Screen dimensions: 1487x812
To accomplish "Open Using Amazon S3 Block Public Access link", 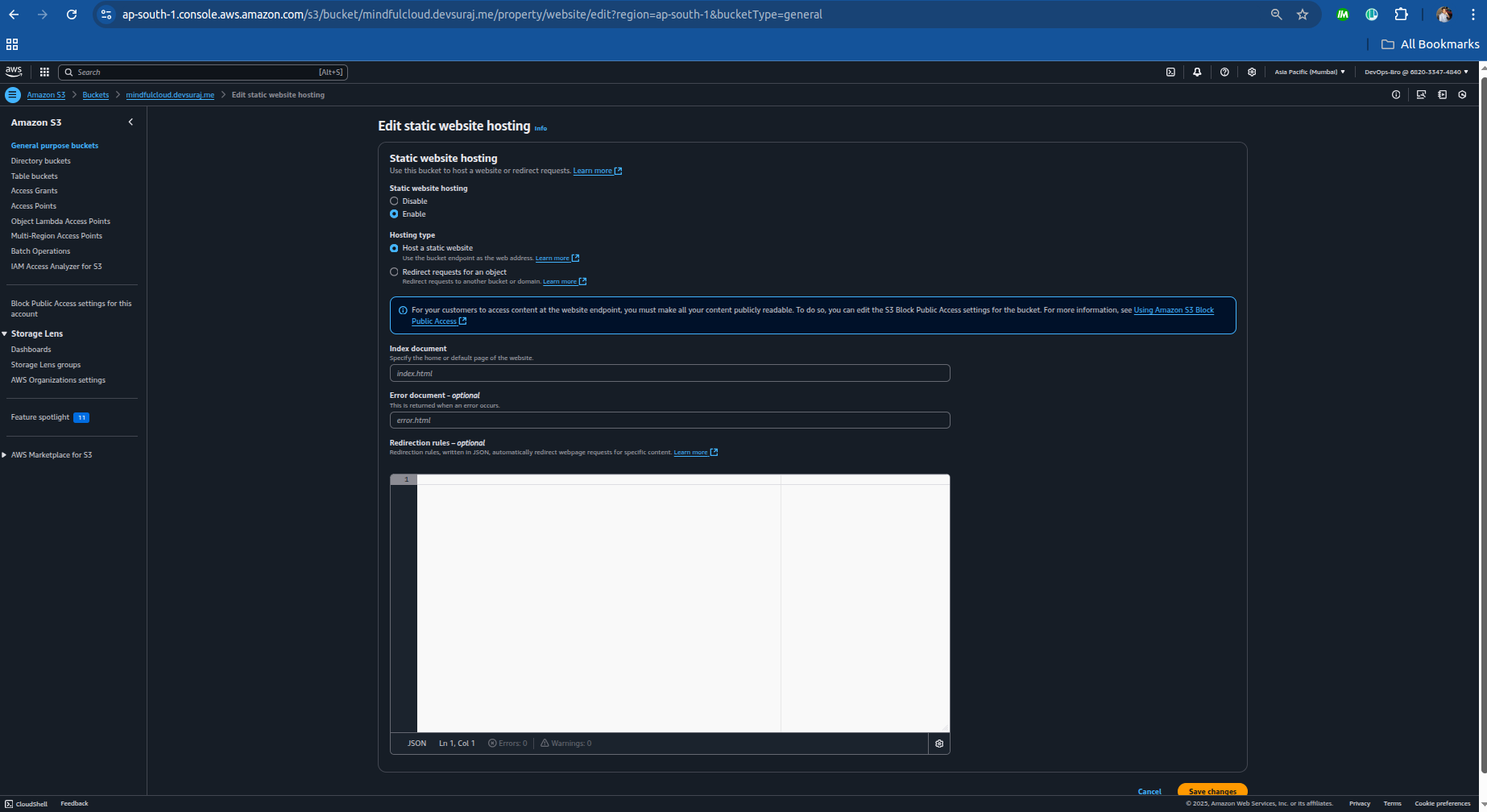I will click(x=1173, y=310).
